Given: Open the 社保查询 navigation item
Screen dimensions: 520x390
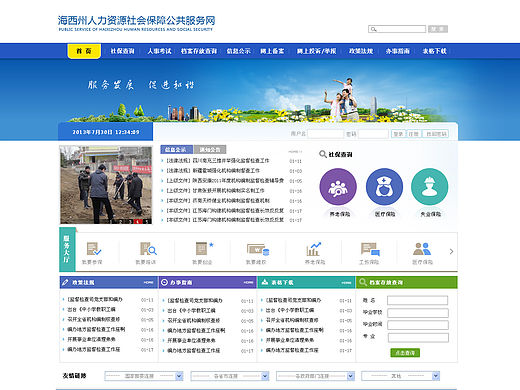Looking at the screenshot, I should pyautogui.click(x=122, y=51).
